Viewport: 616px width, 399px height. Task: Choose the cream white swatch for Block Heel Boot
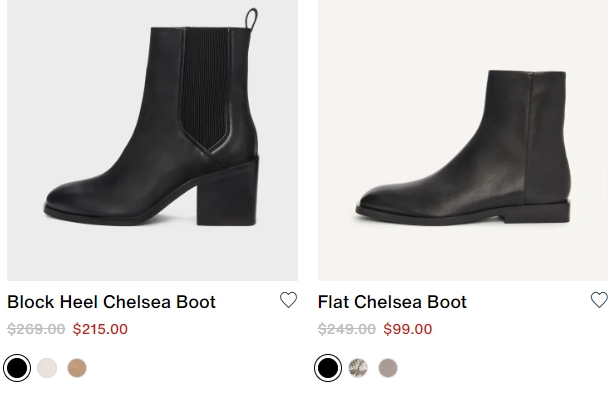[x=47, y=368]
